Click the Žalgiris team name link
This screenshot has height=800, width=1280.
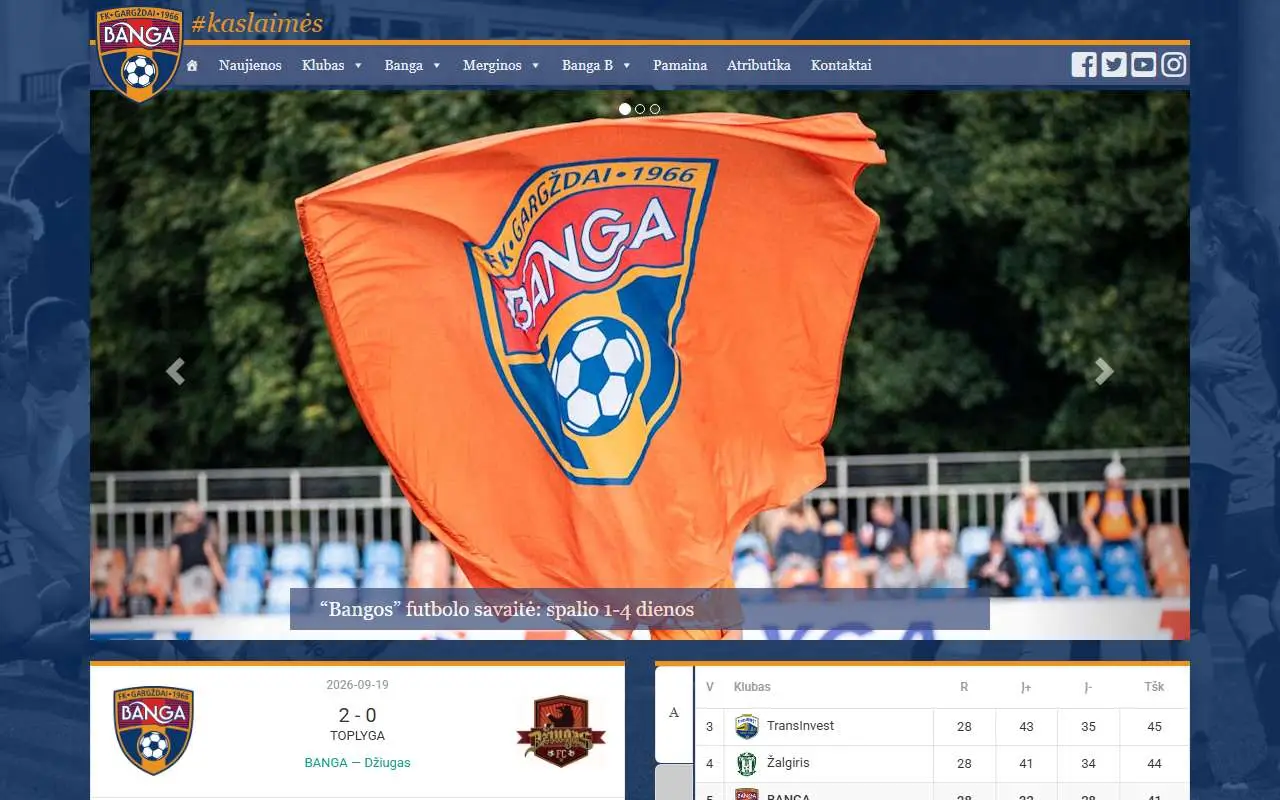point(788,763)
